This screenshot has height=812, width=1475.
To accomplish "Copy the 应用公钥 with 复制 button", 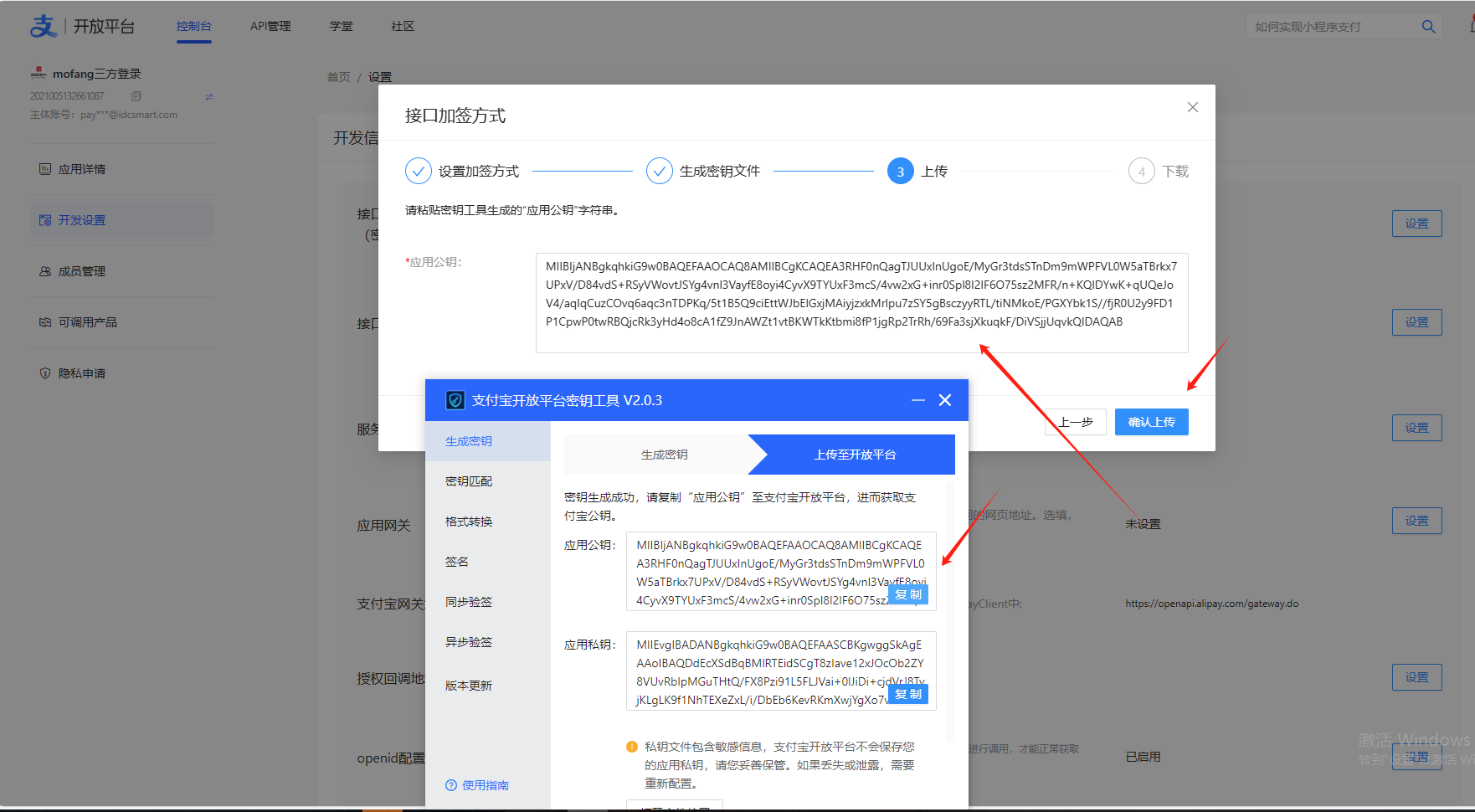I will pos(908,594).
